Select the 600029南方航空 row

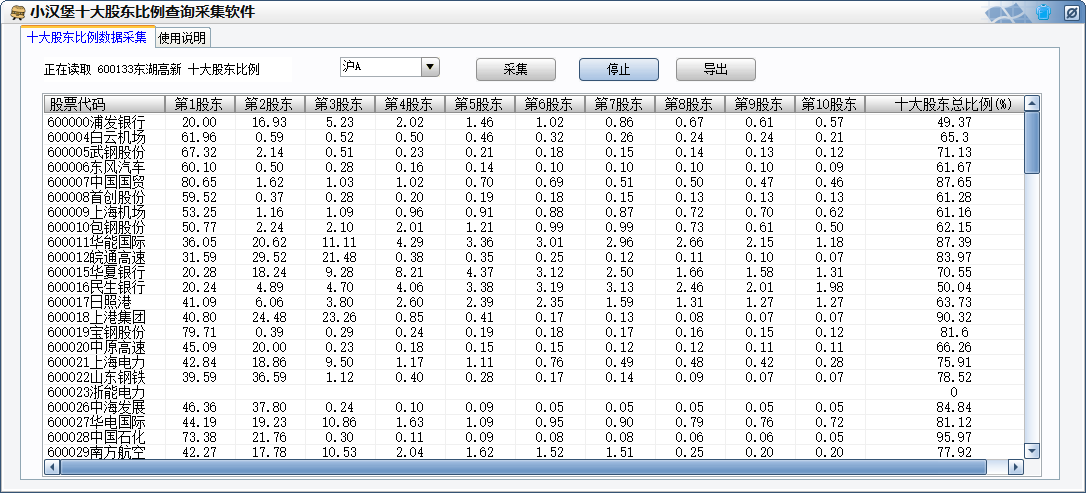tap(96, 452)
